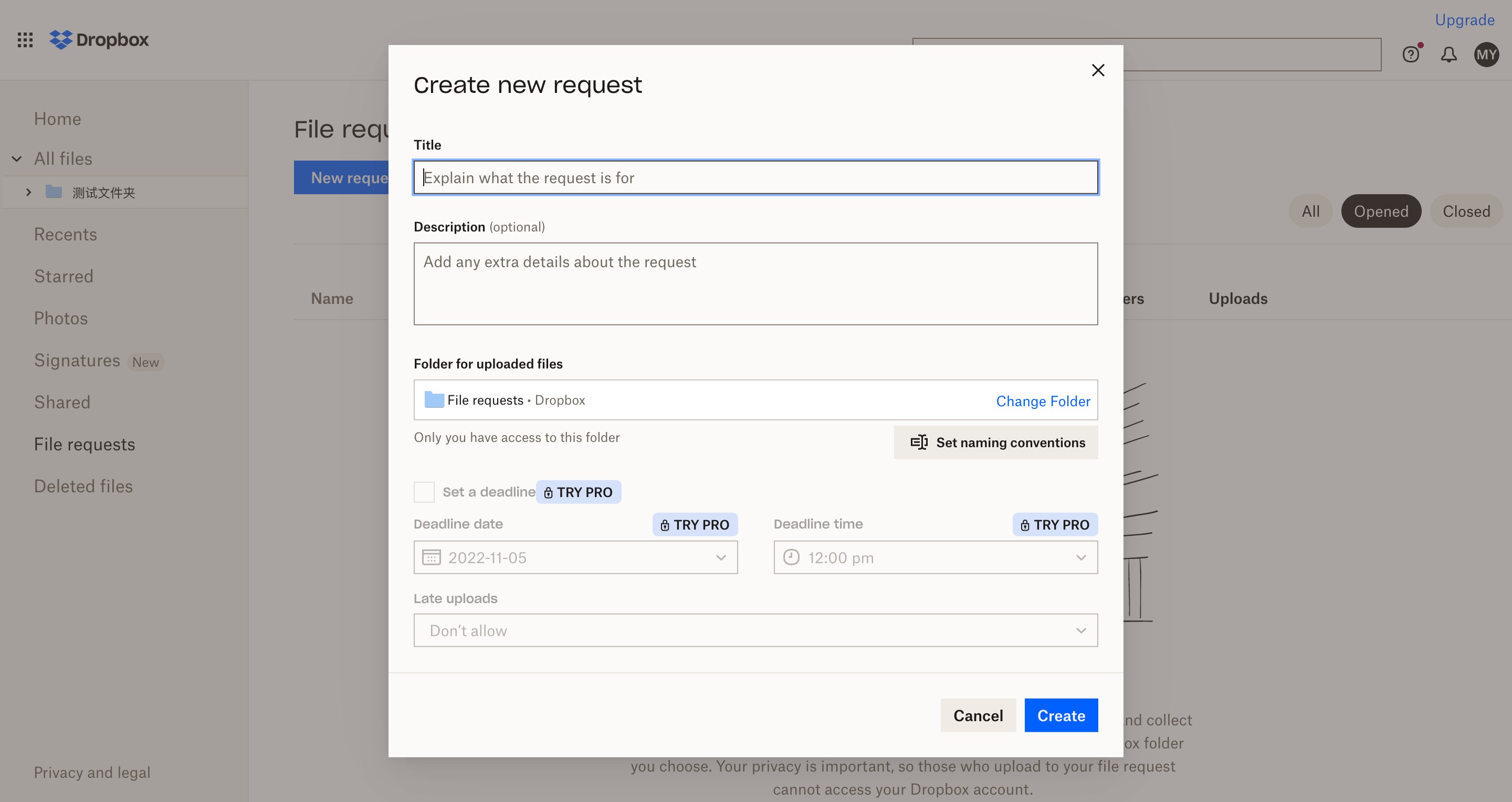Select the Opened filter tab
This screenshot has height=802, width=1512.
1381,211
